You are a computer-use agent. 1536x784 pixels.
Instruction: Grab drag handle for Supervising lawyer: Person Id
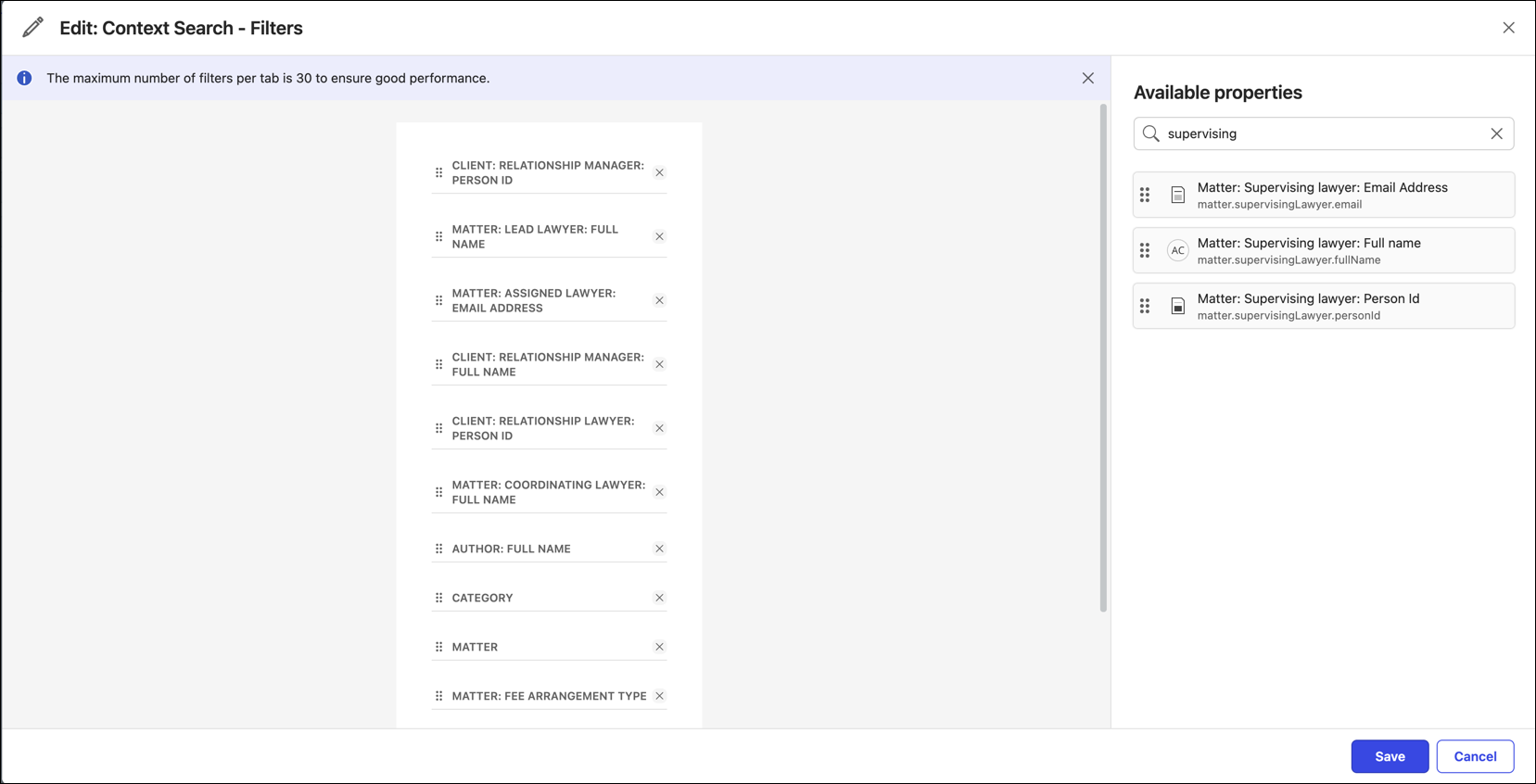tap(1145, 306)
